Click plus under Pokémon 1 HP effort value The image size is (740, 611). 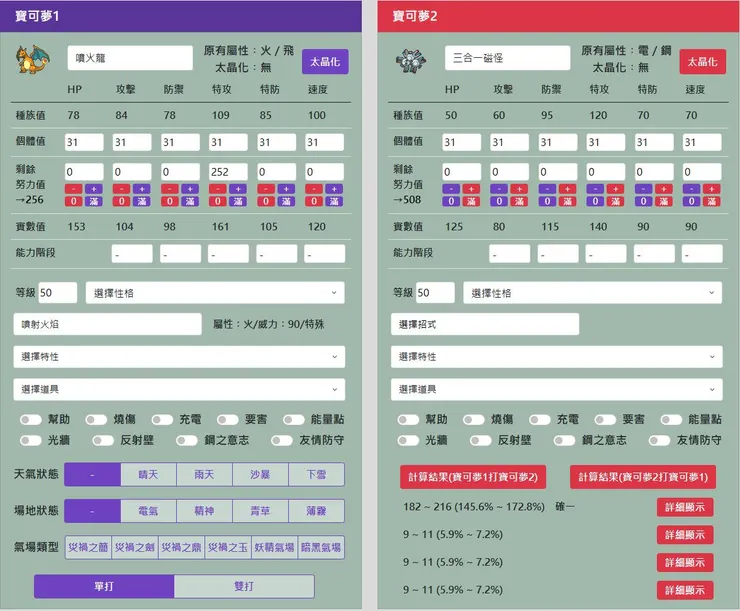point(93,189)
